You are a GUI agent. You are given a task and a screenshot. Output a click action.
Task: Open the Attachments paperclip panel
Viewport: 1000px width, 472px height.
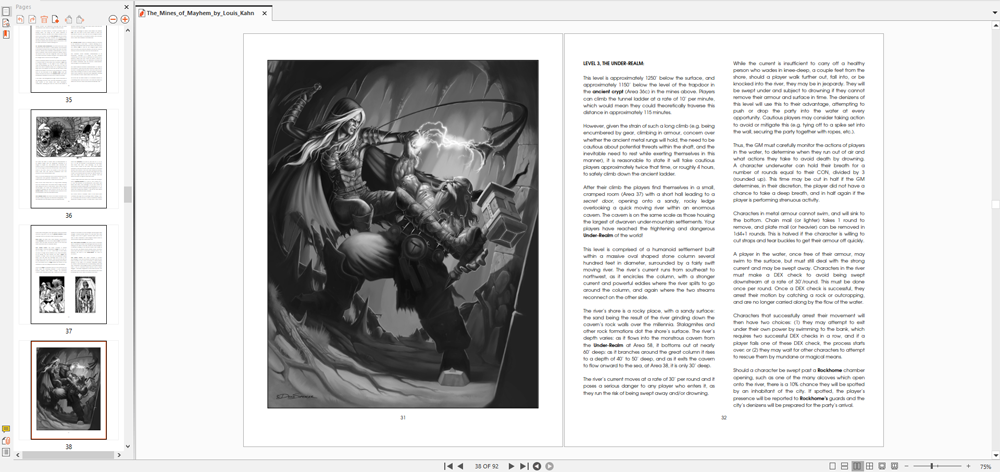tap(6, 440)
